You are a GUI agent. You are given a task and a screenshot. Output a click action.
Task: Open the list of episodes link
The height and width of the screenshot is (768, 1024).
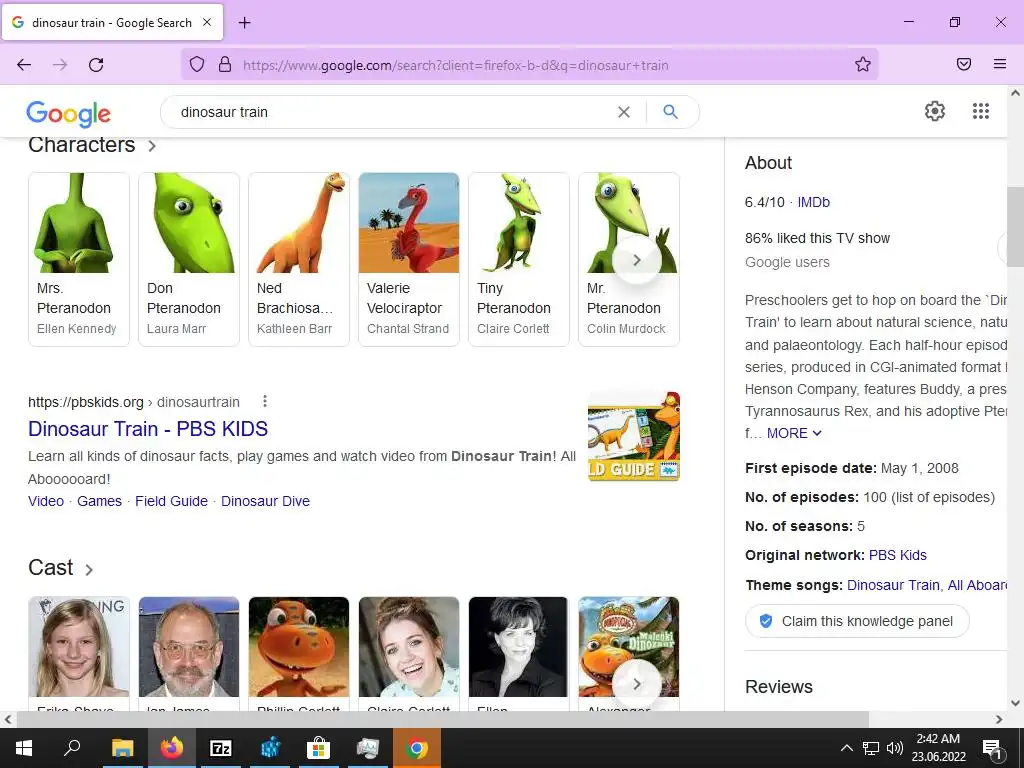pos(942,498)
